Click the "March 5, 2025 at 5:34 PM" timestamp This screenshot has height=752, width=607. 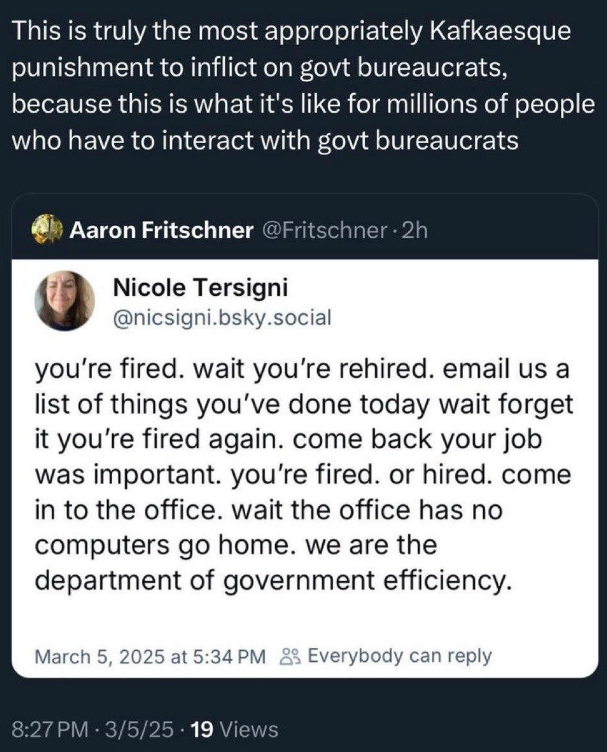click(150, 657)
